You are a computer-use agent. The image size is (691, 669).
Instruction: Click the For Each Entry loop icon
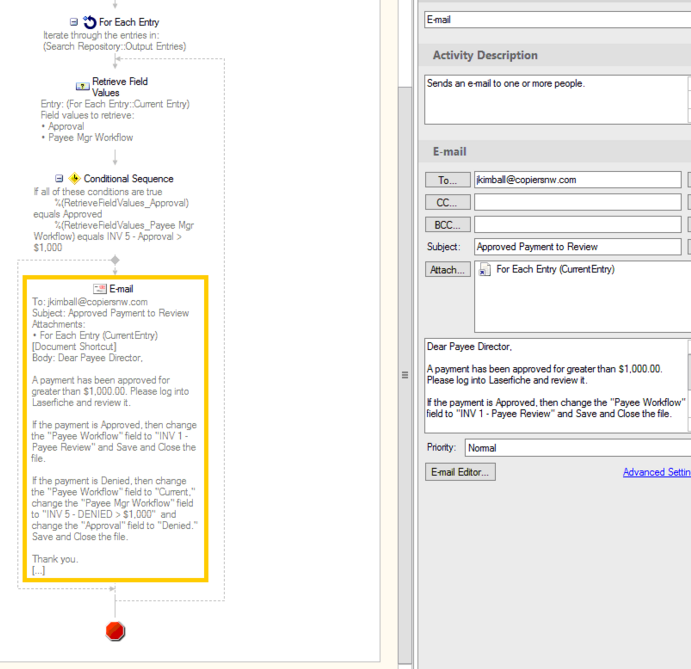89,22
